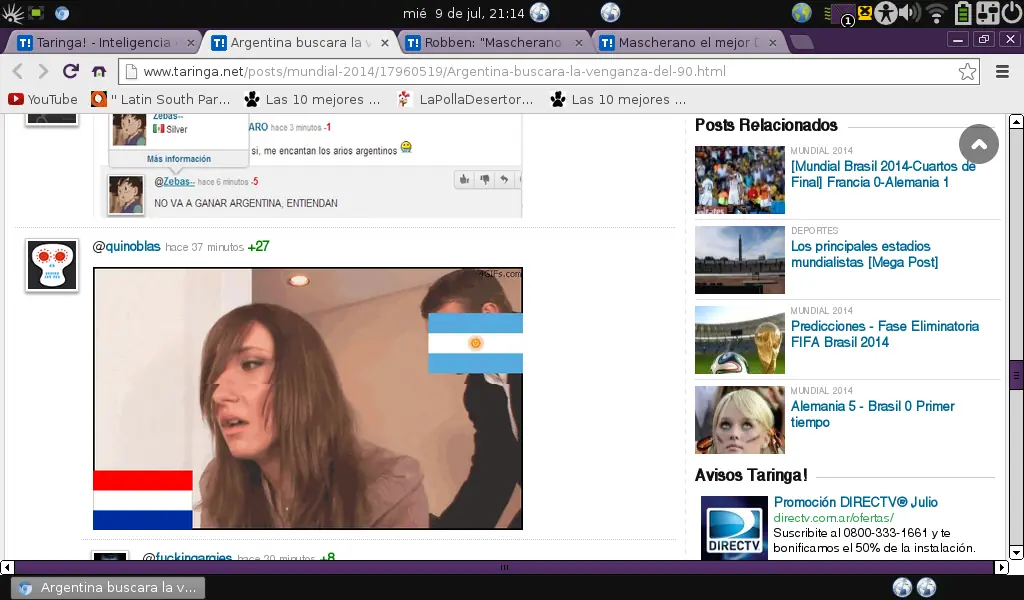Open Los principales estadios mundialistas post
The image size is (1024, 600).
tap(865, 254)
